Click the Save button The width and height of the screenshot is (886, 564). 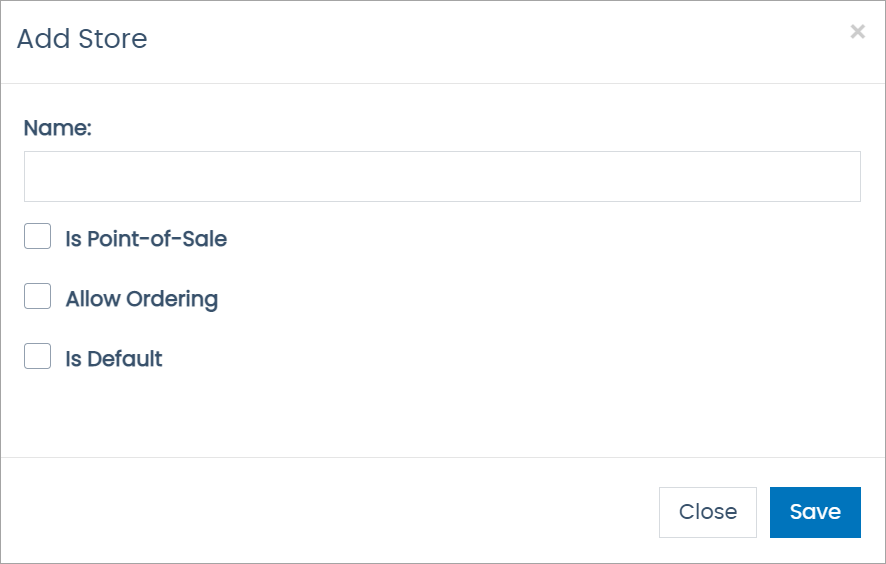[815, 512]
